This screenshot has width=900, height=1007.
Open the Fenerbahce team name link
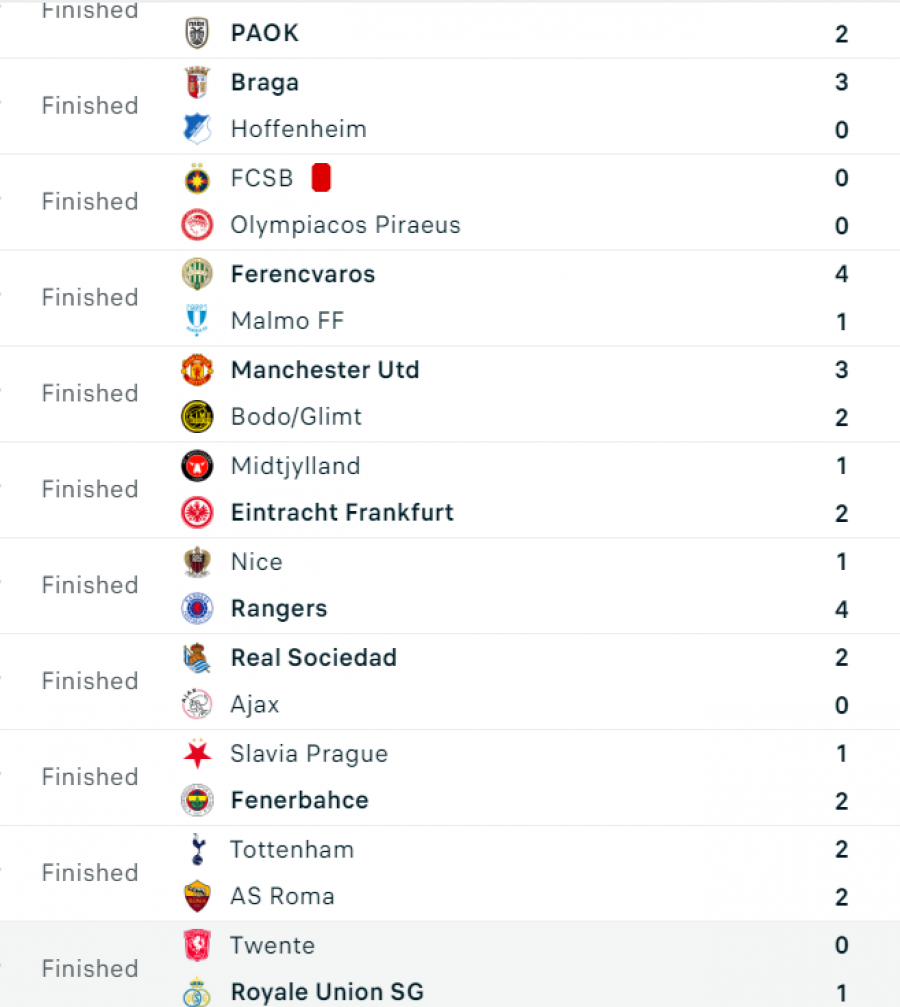[x=300, y=801]
